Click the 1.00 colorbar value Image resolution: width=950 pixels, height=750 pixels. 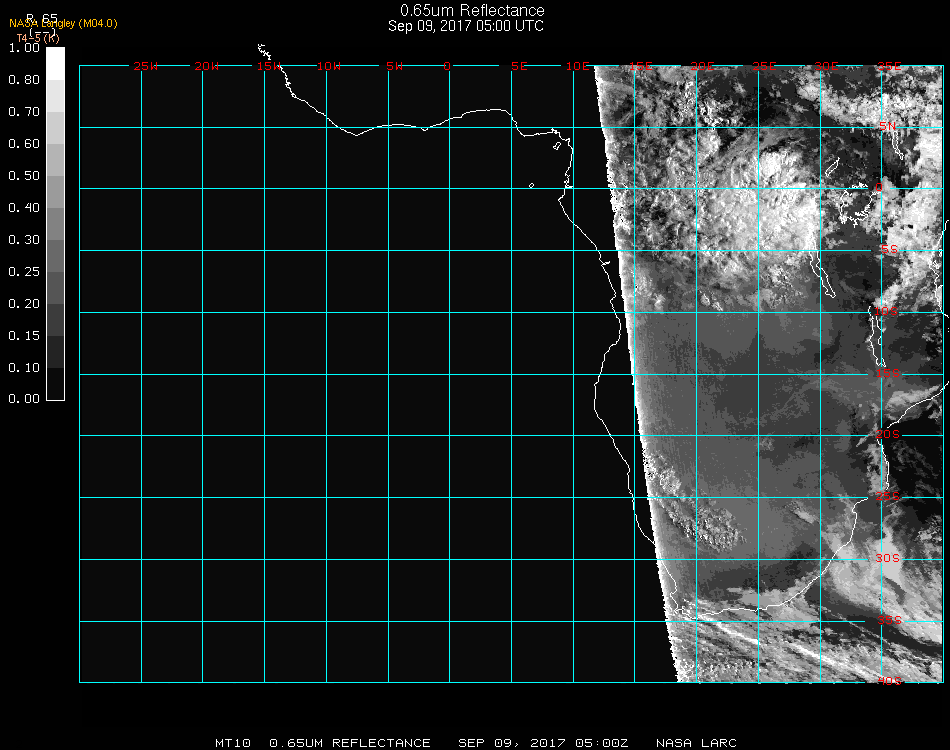pyautogui.click(x=24, y=48)
